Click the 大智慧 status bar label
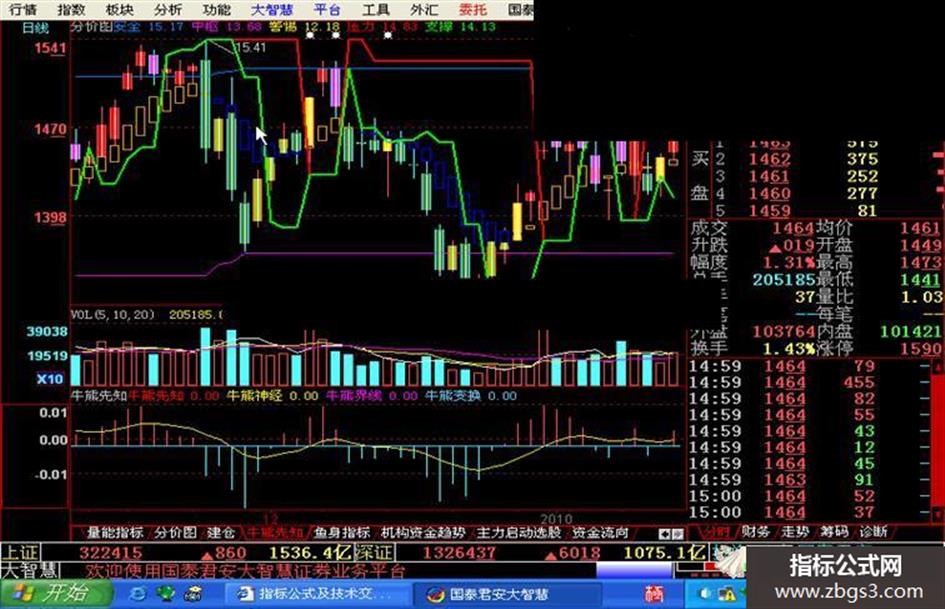Viewport: 945px width, 609px height. [30, 570]
